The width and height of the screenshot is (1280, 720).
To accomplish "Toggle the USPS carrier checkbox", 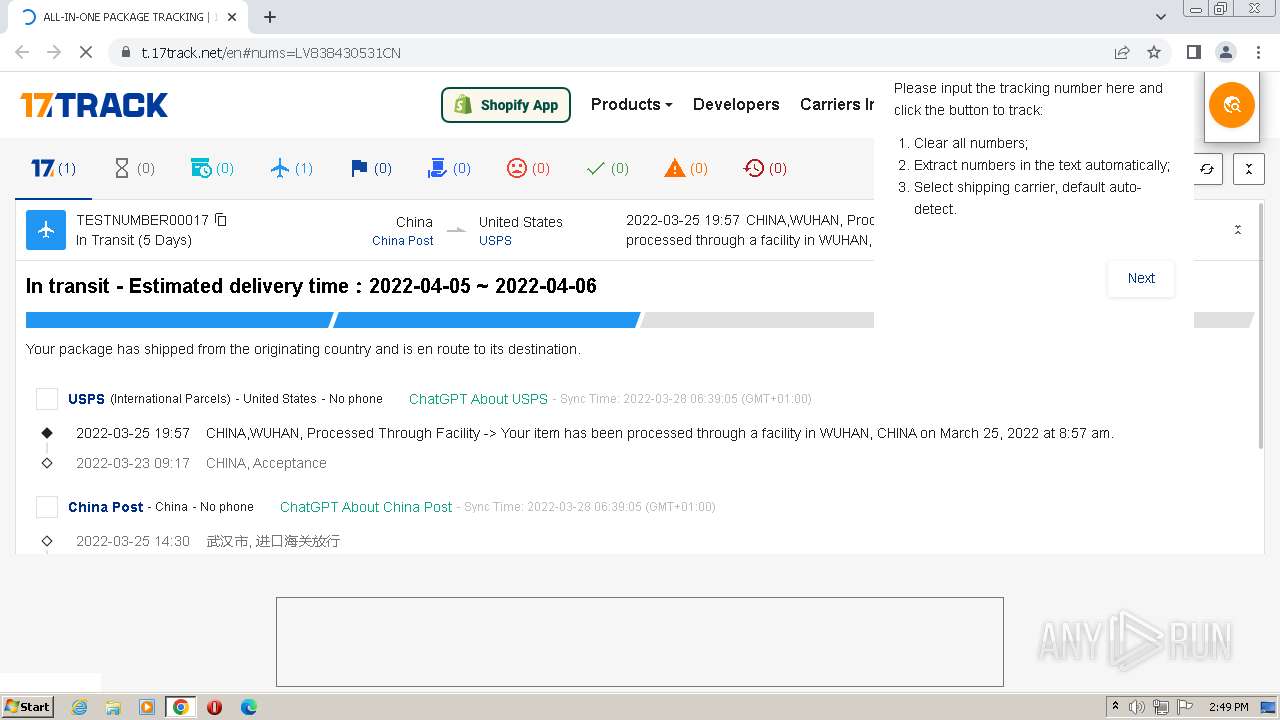I will point(47,399).
